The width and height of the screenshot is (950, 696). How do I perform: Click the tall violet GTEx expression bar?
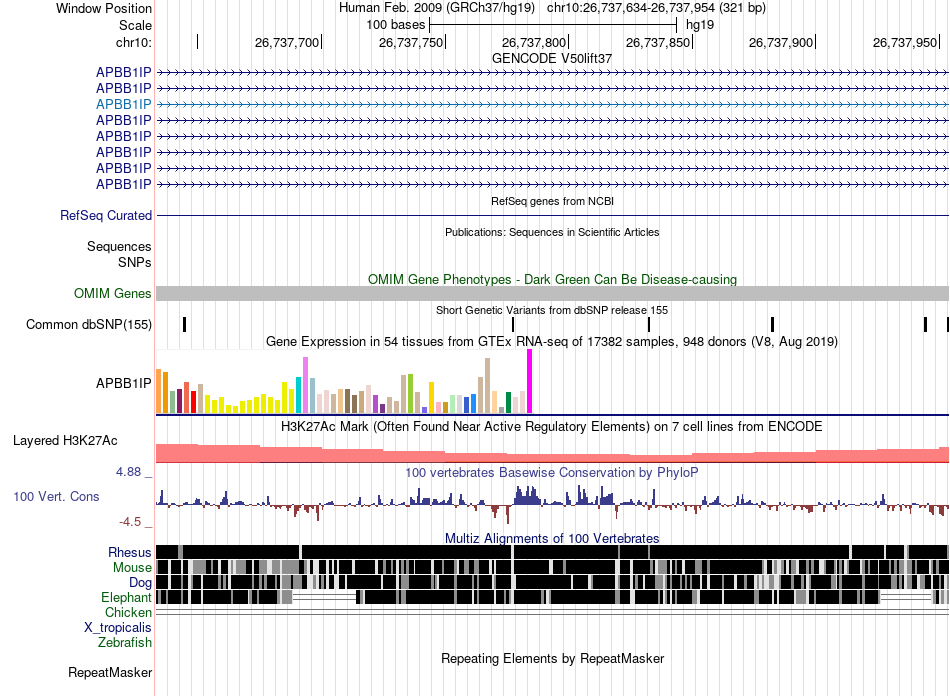tap(306, 385)
